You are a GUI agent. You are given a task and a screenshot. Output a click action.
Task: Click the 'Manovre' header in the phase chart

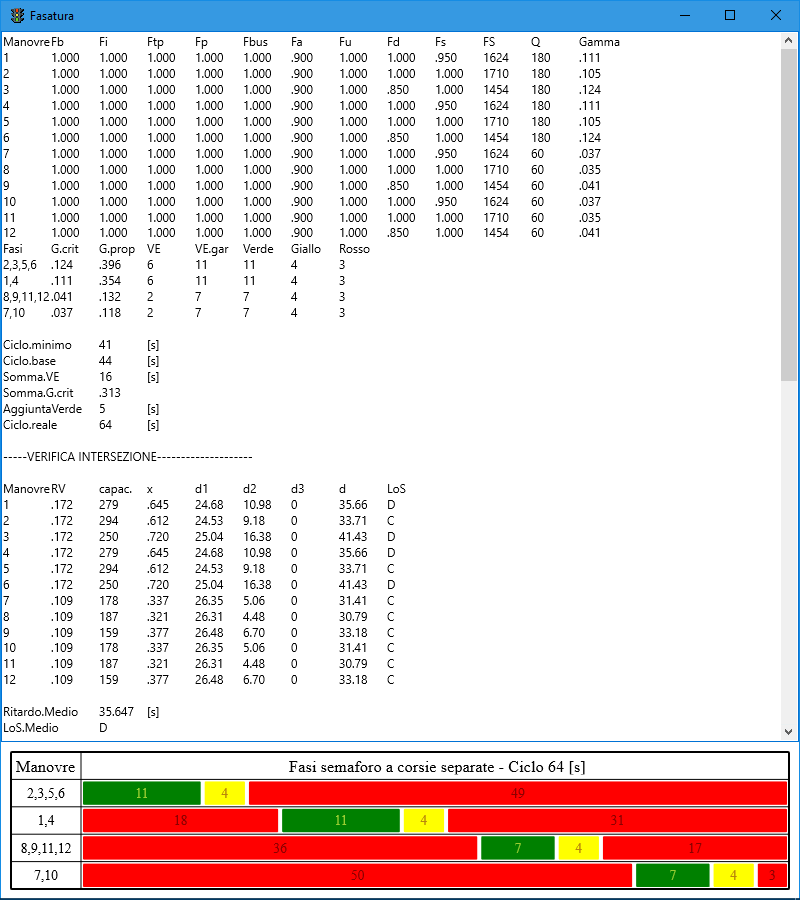(x=45, y=766)
